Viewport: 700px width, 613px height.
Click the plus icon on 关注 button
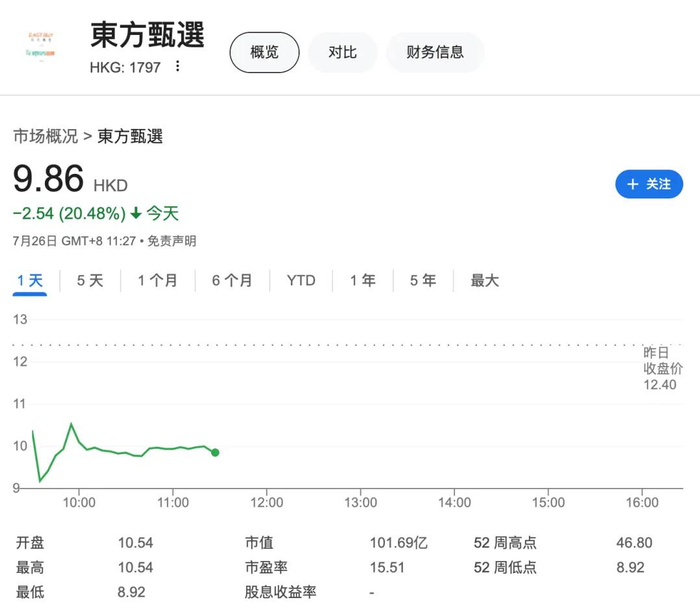tap(632, 184)
